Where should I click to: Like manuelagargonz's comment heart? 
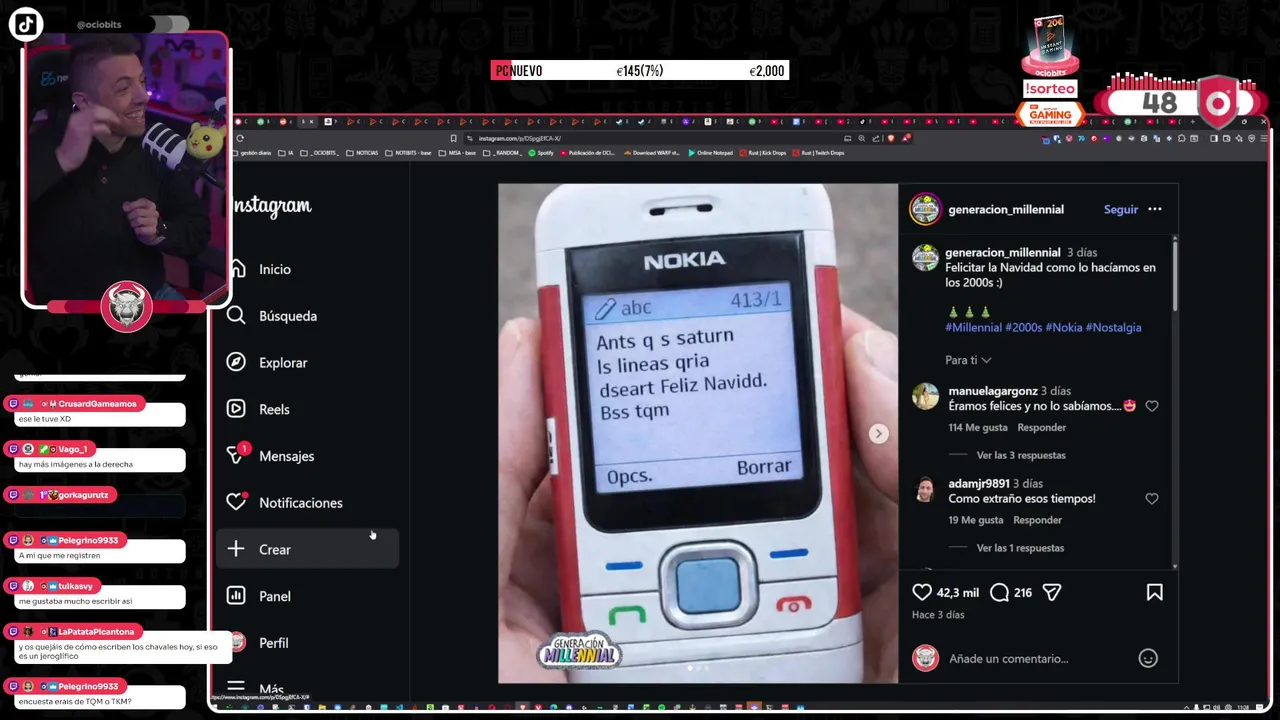click(1152, 406)
